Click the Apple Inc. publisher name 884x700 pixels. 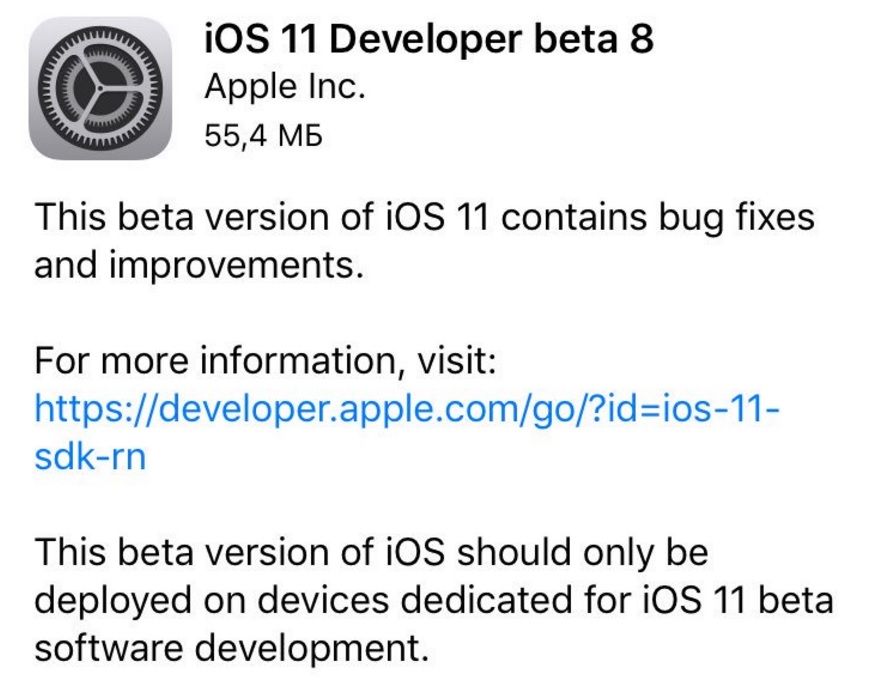tap(285, 87)
